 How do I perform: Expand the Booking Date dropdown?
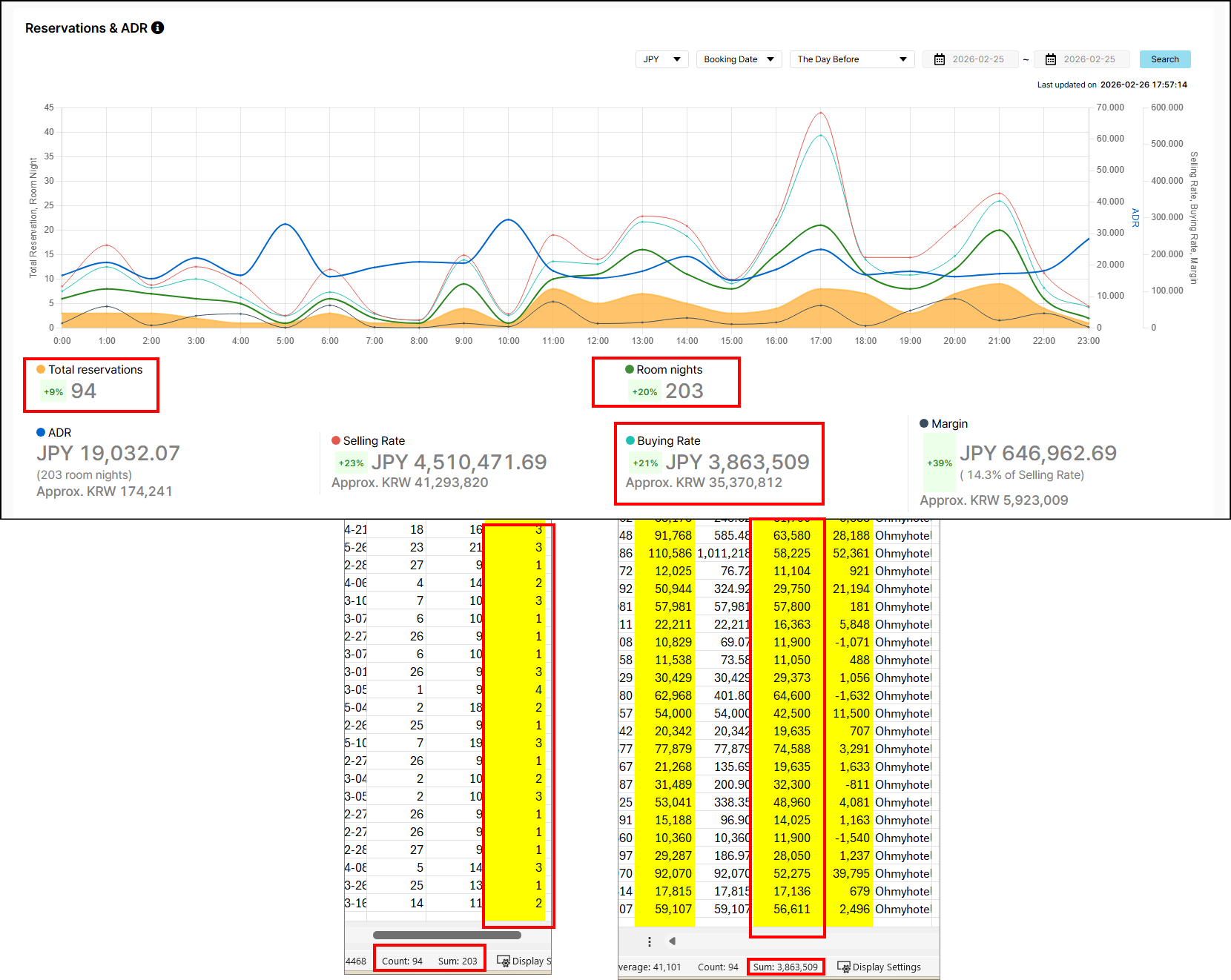pyautogui.click(x=739, y=59)
